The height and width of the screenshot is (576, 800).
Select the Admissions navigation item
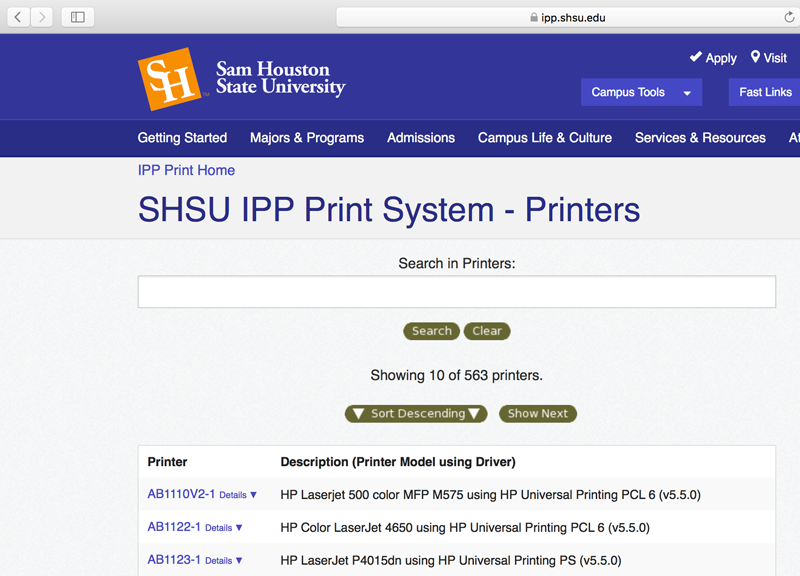click(421, 138)
